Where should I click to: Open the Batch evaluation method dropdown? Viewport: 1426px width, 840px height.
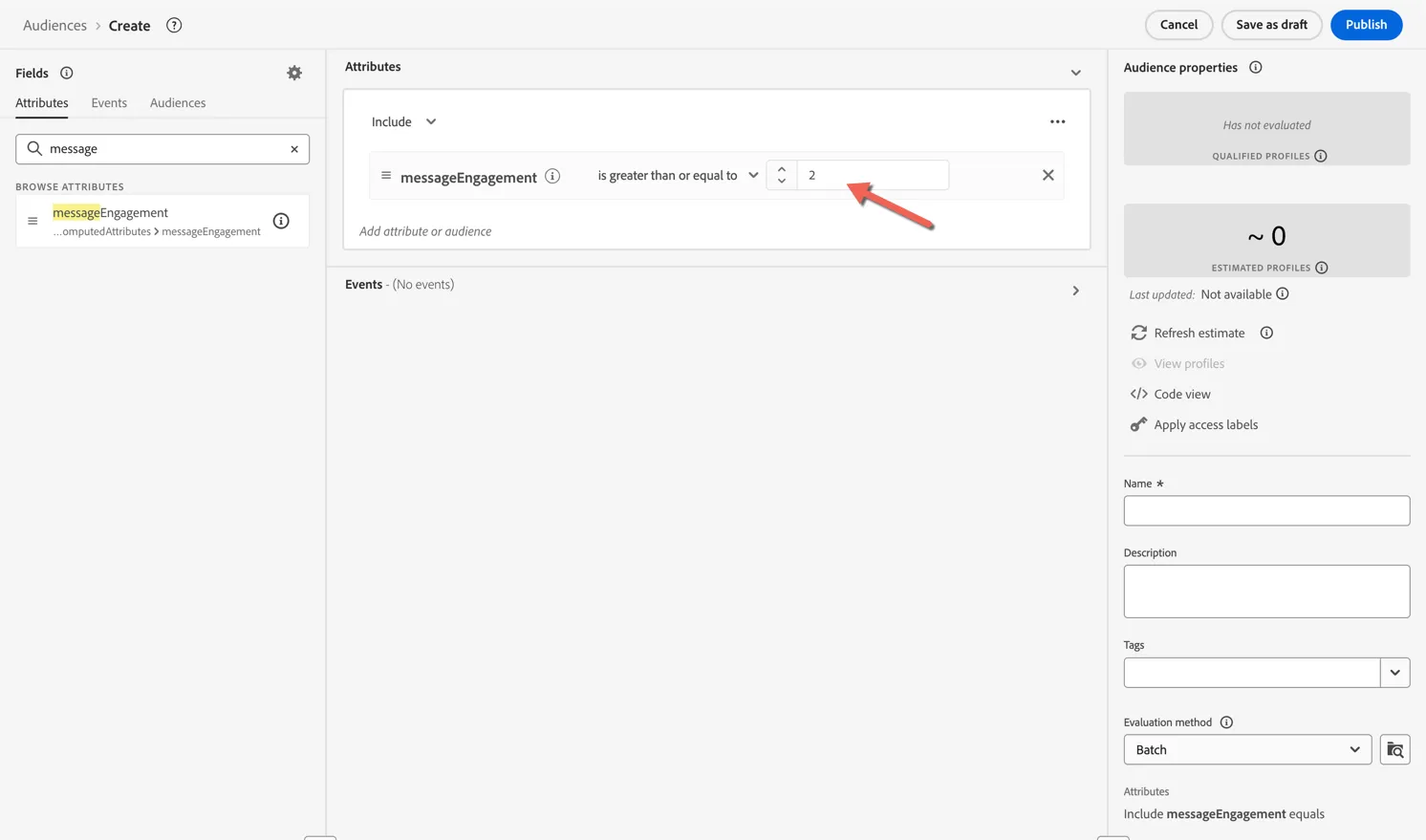click(1247, 750)
